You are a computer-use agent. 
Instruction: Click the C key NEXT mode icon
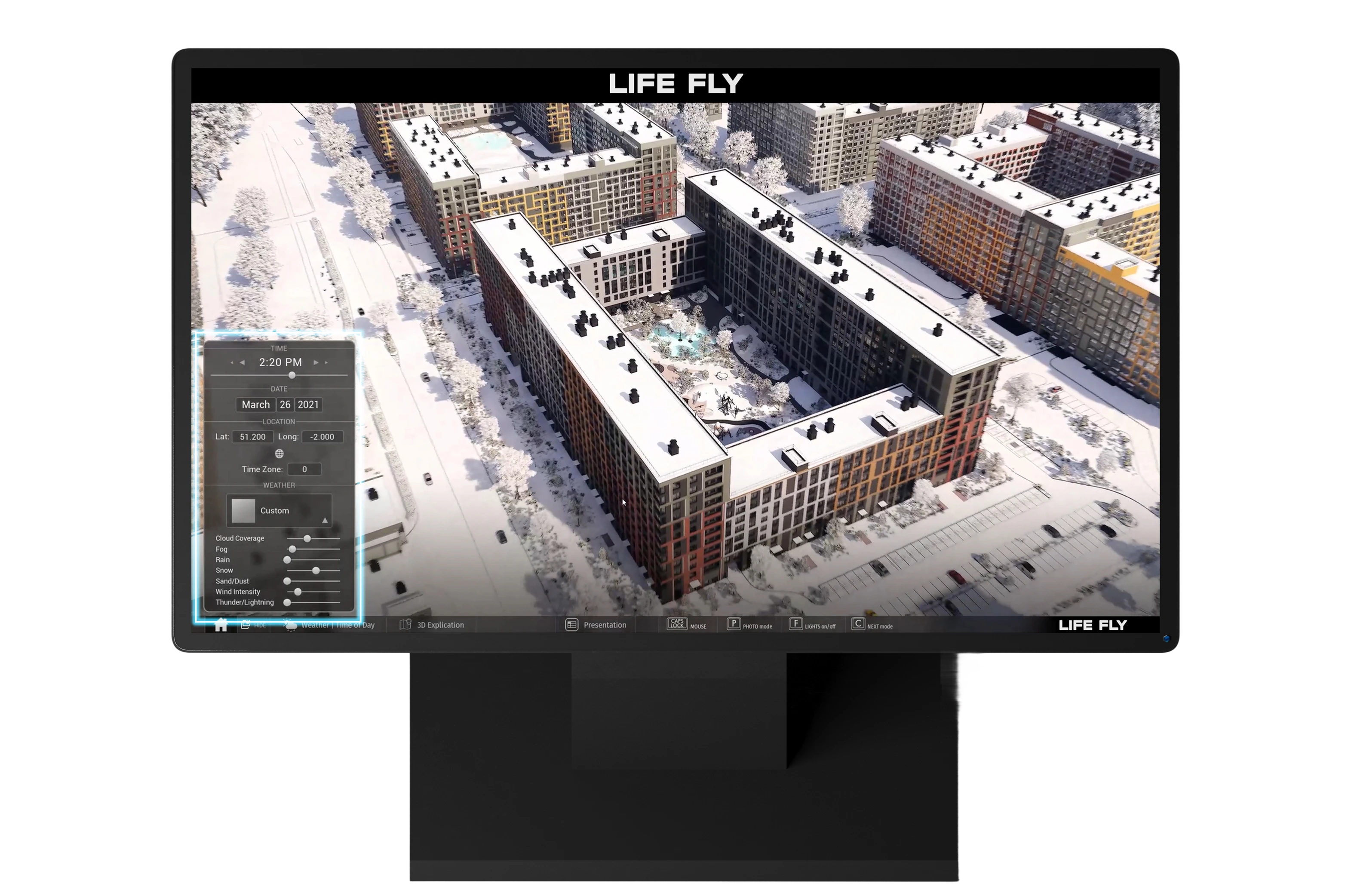[x=858, y=624]
